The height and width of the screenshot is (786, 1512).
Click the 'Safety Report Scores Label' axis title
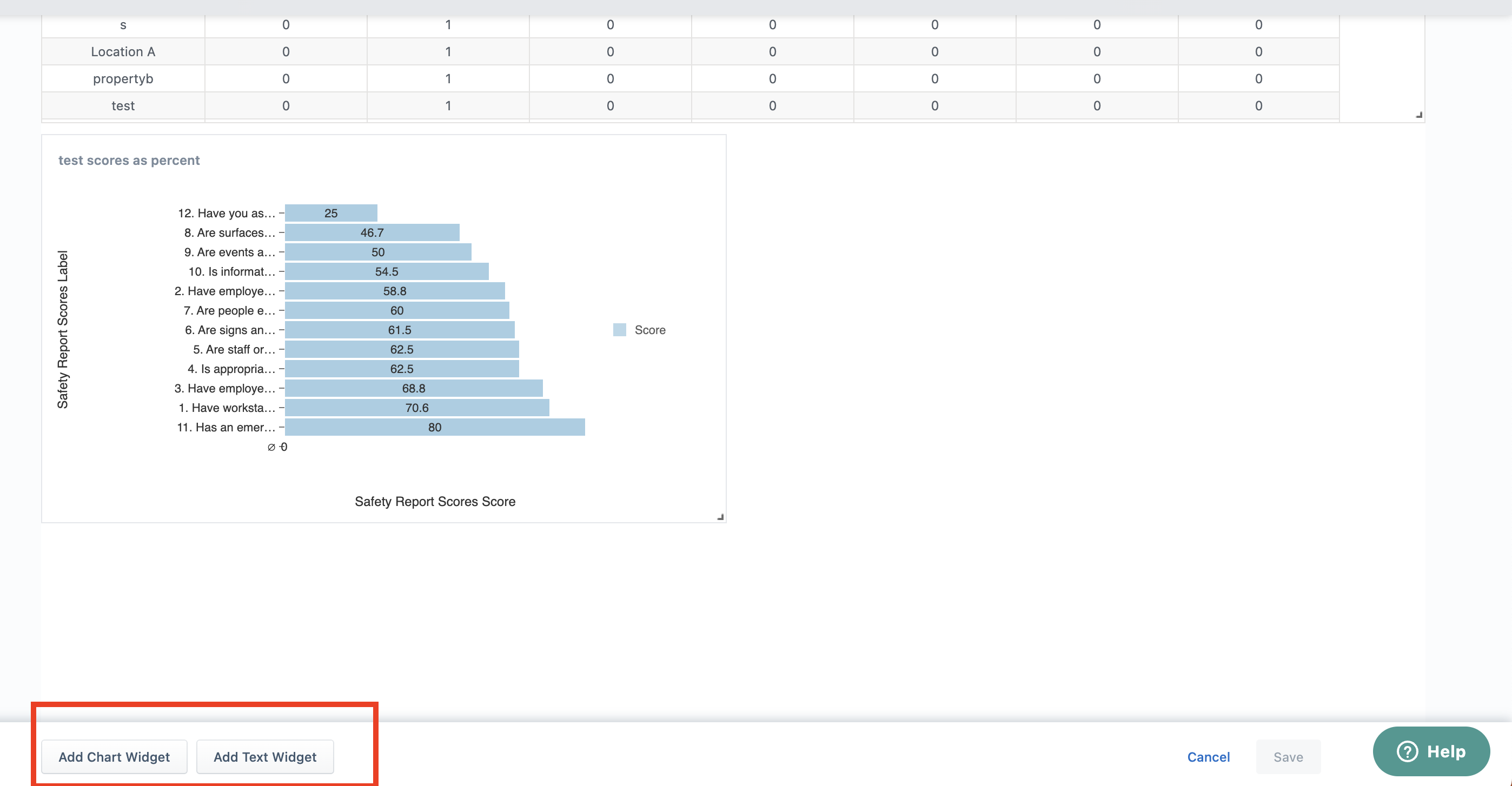coord(63,330)
